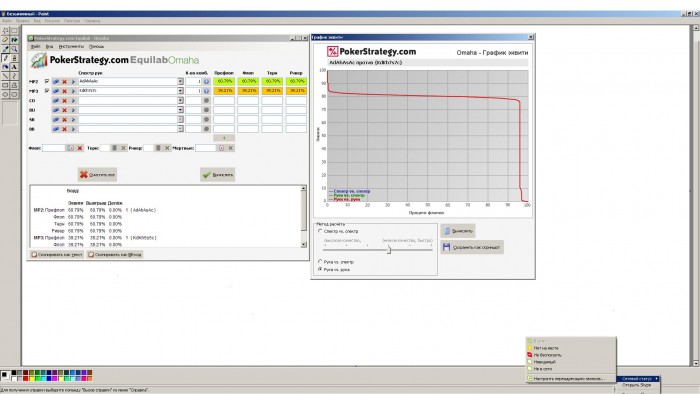This screenshot has height=394, width=700.
Task: Uncheck the MP2 player checkbox
Action: tap(47, 81)
